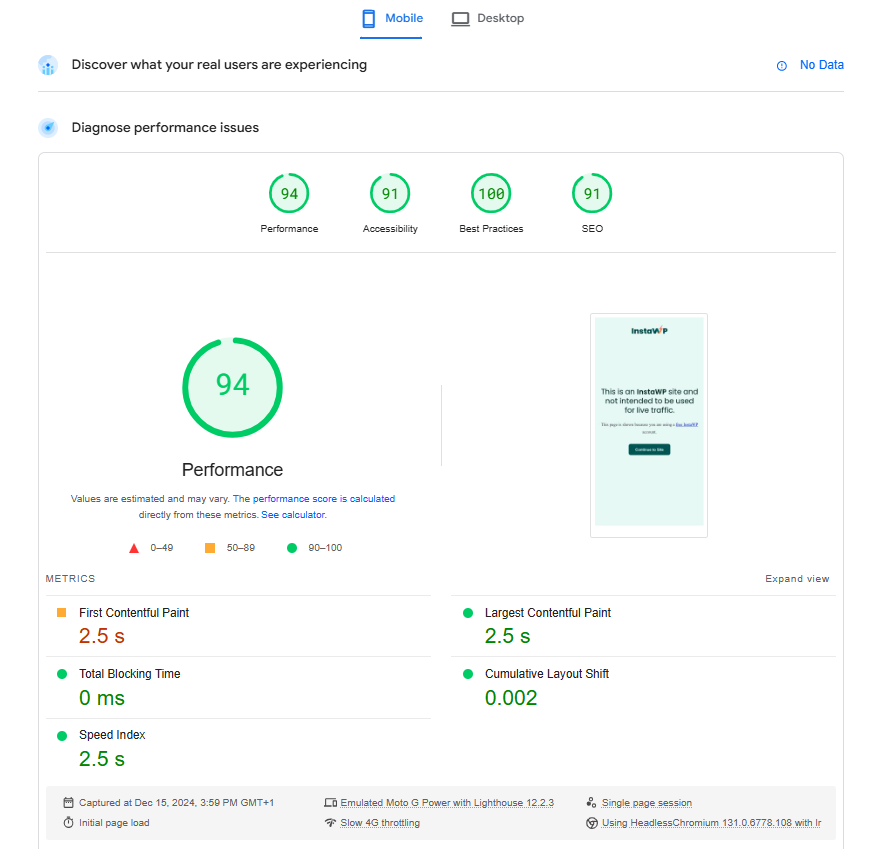The width and height of the screenshot is (879, 849).
Task: Click the InstaWP page screenshot thumbnail
Action: [x=649, y=425]
